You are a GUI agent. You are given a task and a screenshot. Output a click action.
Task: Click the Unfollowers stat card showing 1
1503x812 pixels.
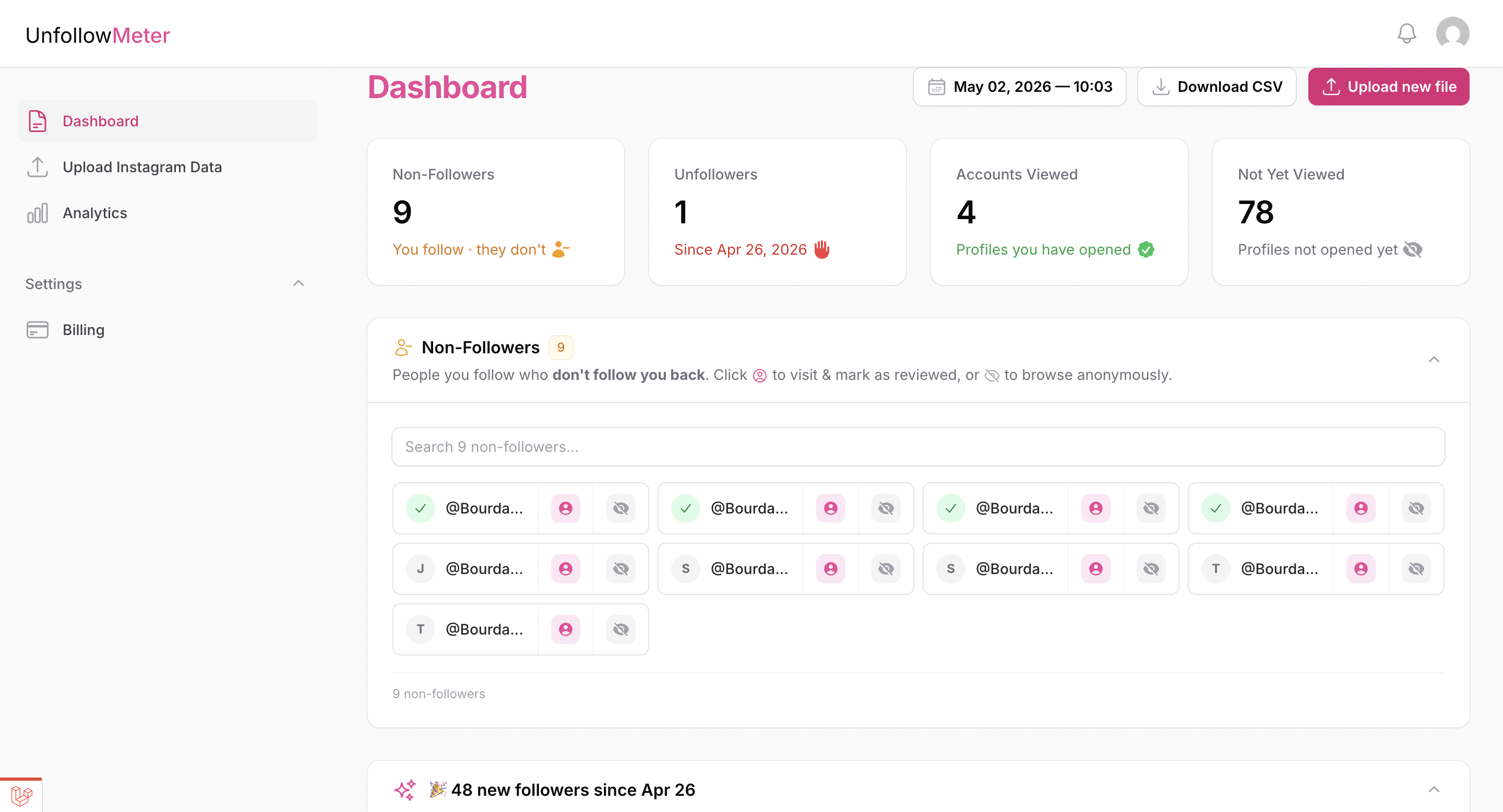(777, 212)
